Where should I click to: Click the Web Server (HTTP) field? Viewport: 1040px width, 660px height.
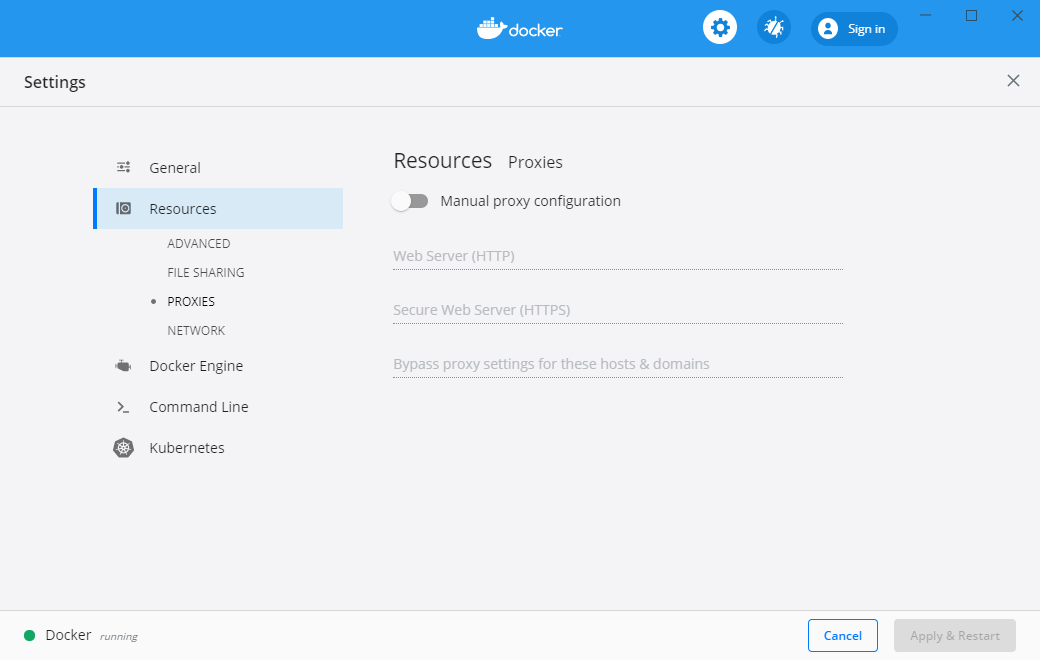tap(618, 257)
